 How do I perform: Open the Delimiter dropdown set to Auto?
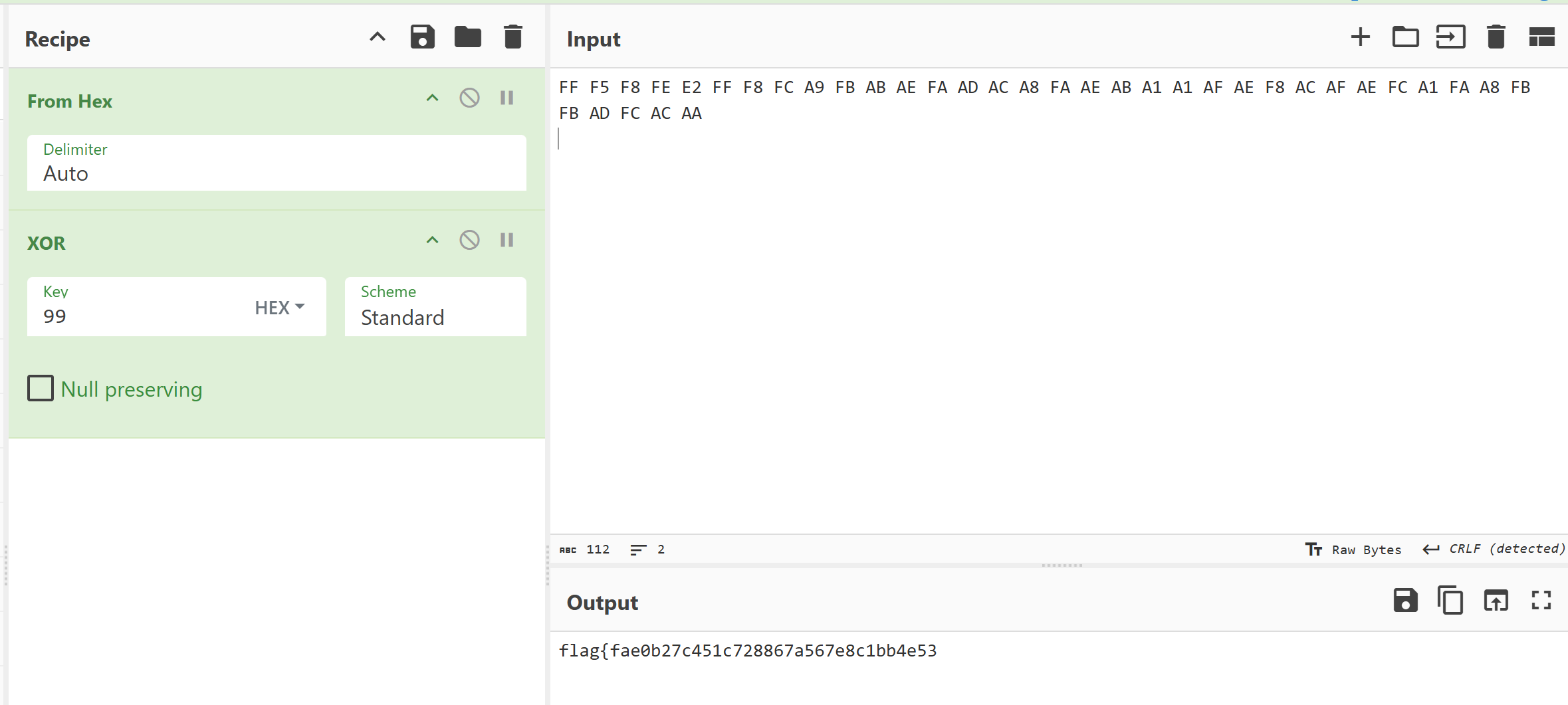point(276,163)
